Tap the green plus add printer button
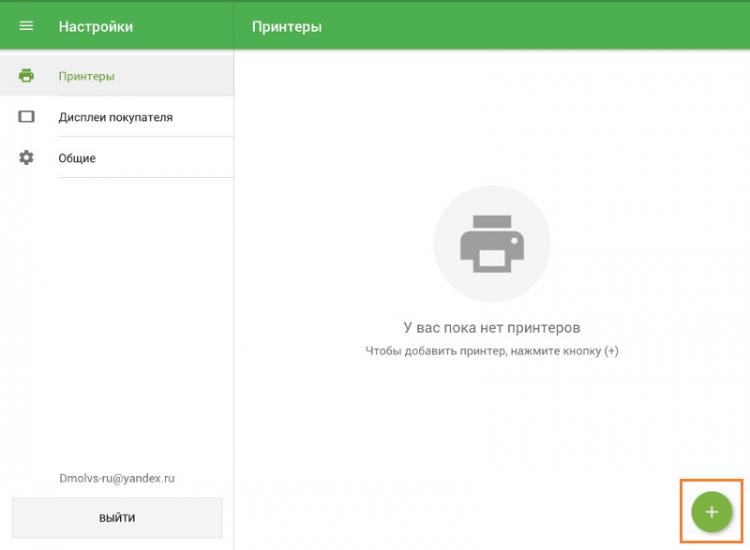Image resolution: width=750 pixels, height=550 pixels. 711,512
